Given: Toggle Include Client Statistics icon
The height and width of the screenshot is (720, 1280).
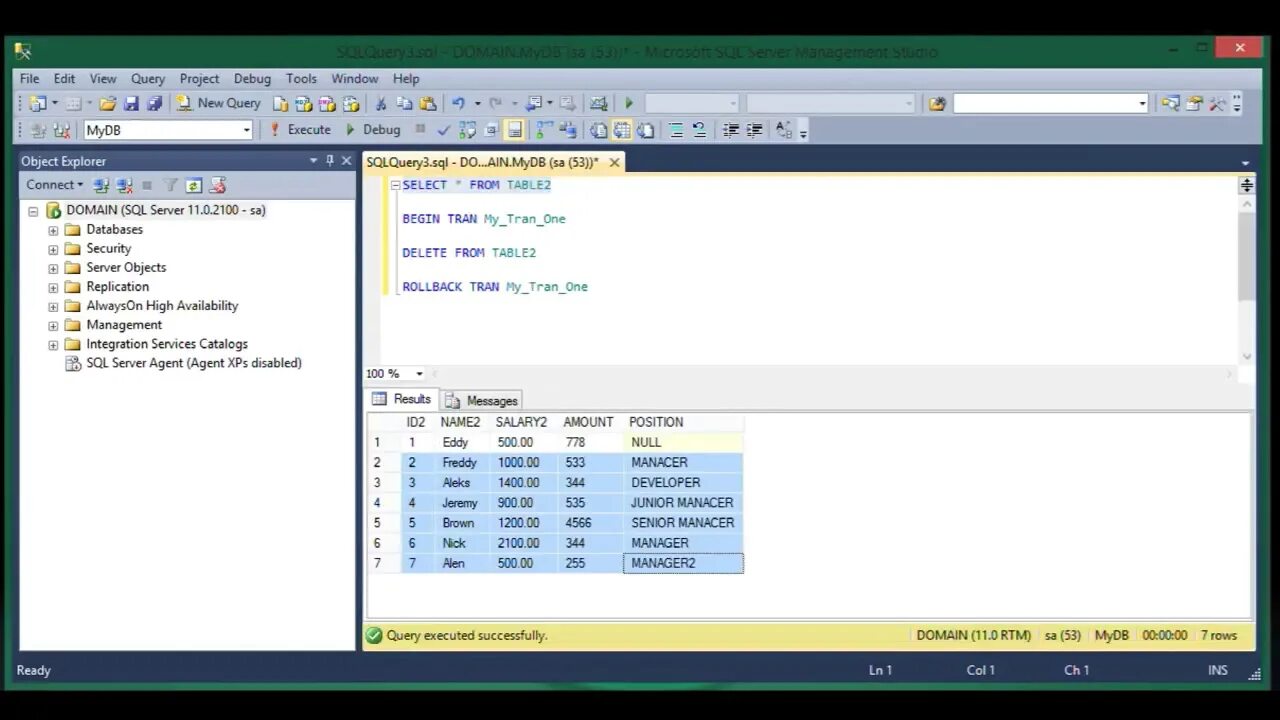Looking at the screenshot, I should tap(567, 130).
